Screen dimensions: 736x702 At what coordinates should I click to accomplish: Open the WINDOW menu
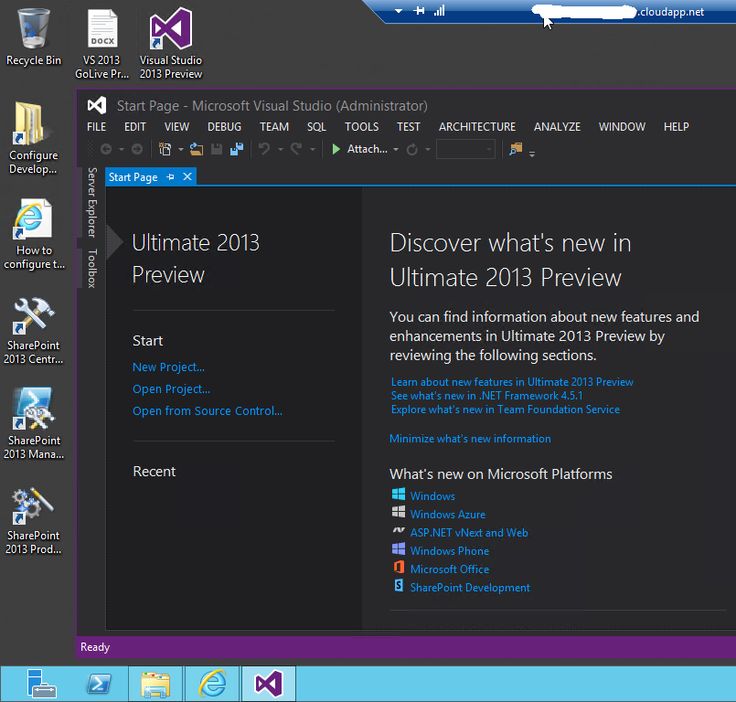click(622, 127)
